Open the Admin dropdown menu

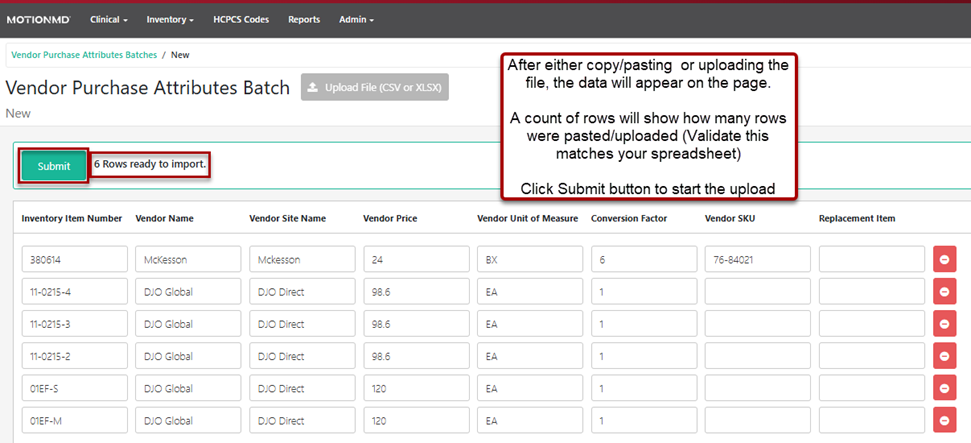click(x=356, y=20)
